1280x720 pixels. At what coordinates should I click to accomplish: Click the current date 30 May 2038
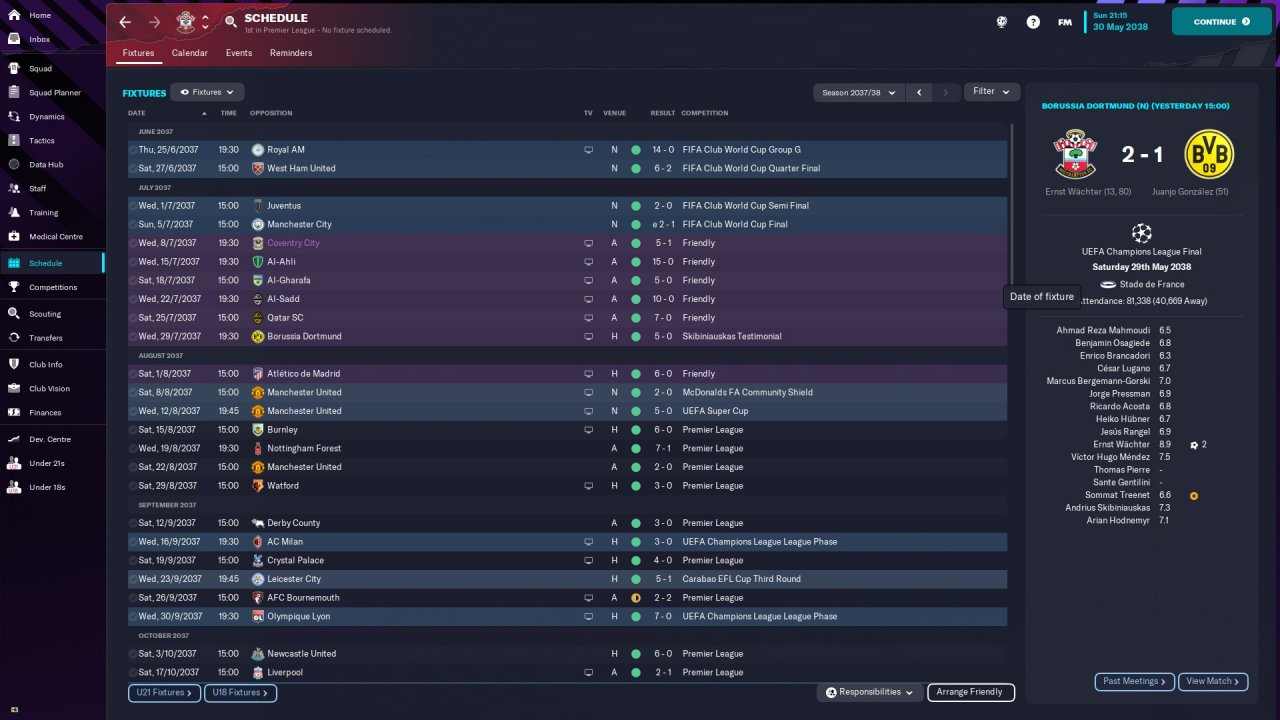(1119, 27)
